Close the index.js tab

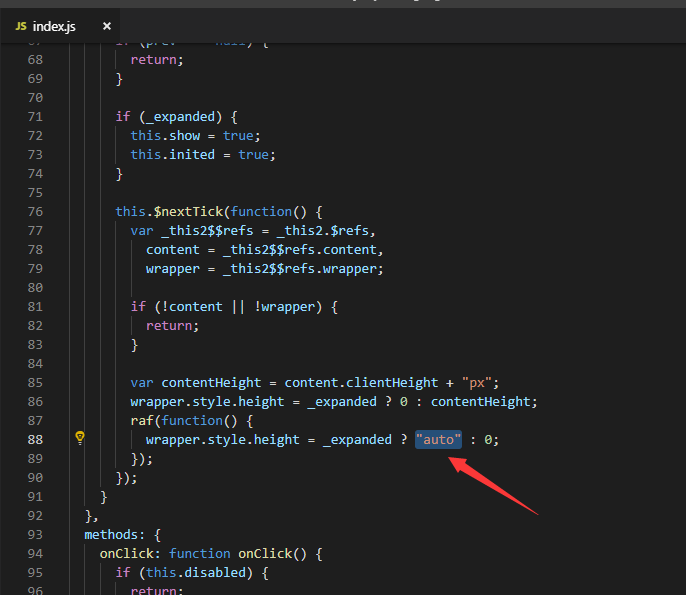(x=107, y=26)
